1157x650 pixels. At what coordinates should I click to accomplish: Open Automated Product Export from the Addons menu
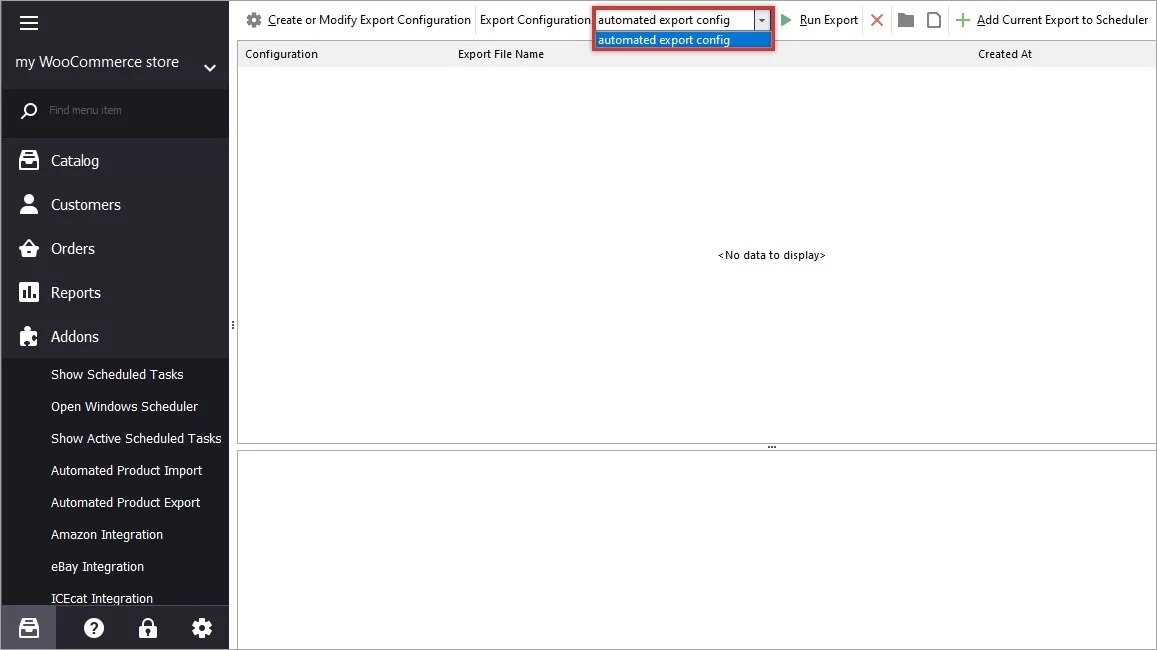tap(125, 502)
